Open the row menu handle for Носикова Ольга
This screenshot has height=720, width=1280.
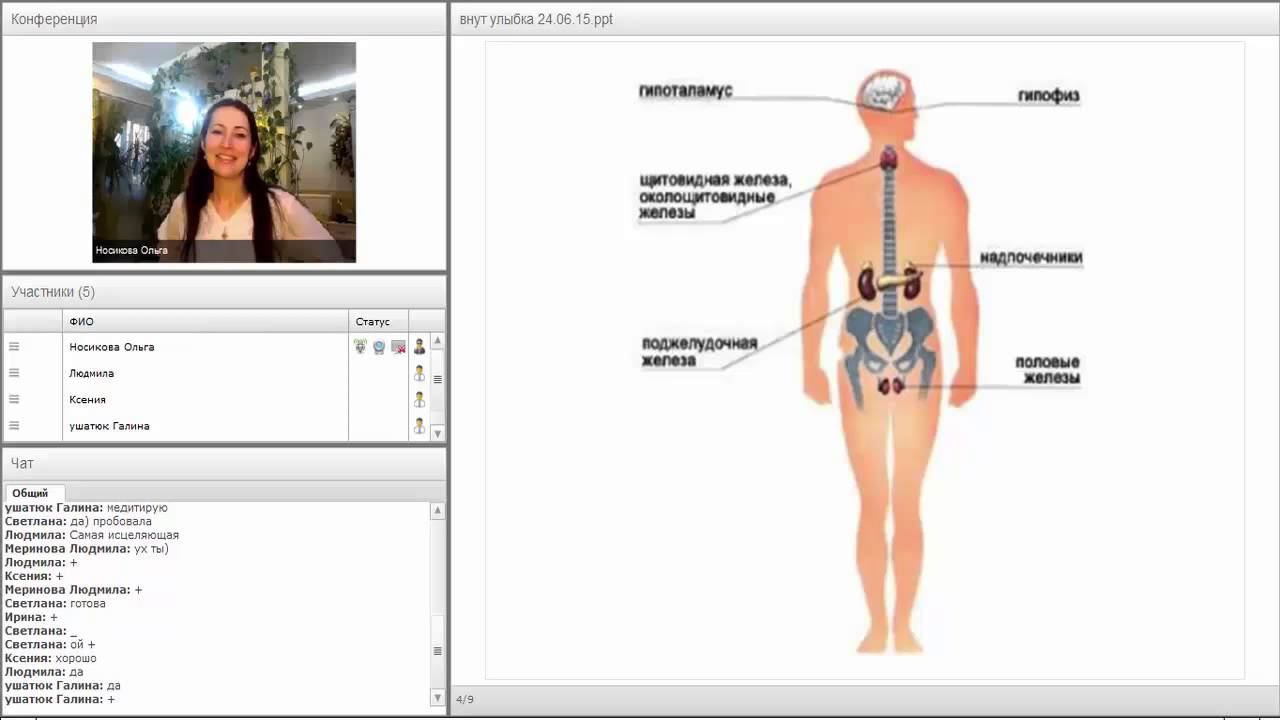point(14,347)
